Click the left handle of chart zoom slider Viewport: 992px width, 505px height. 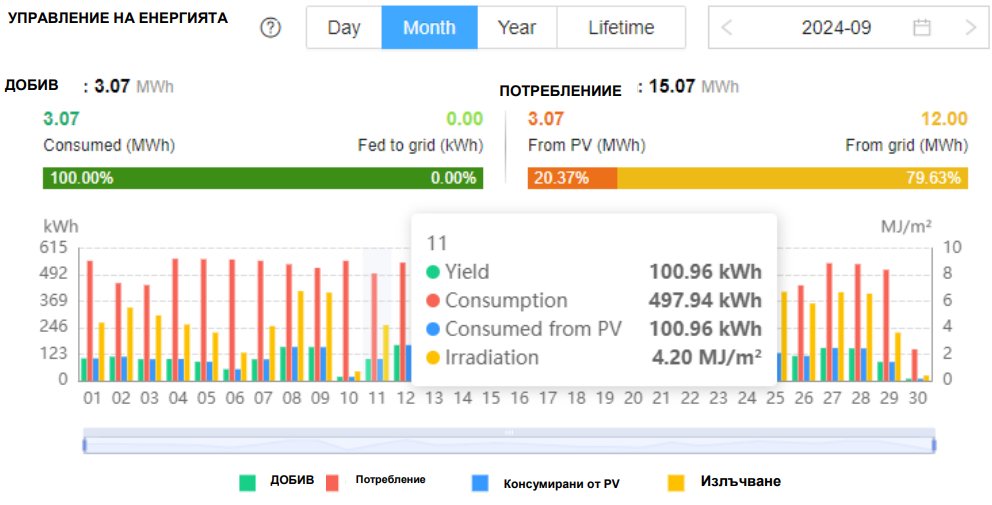pos(84,445)
